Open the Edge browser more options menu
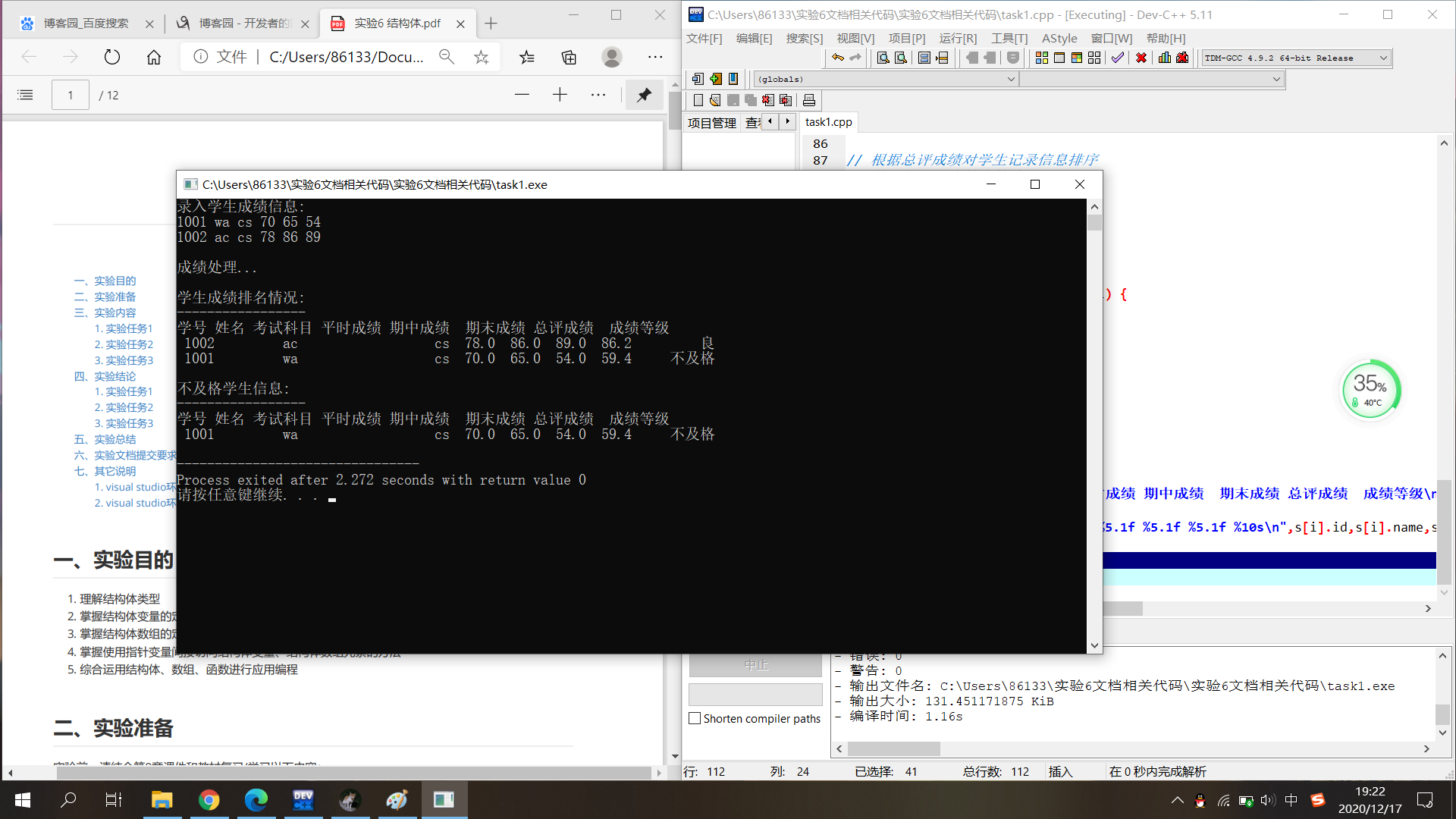 coord(655,57)
